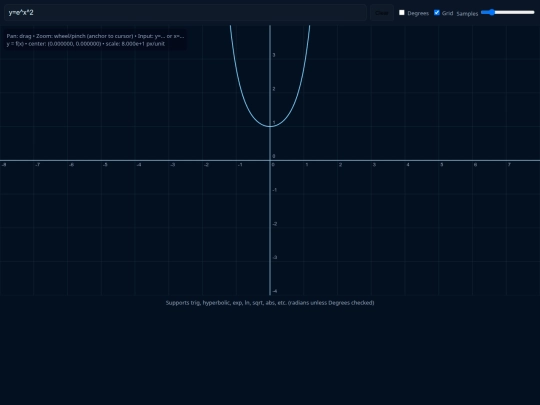This screenshot has height=405, width=540.
Task: Enable the Degrees checkbox
Action: [x=402, y=13]
